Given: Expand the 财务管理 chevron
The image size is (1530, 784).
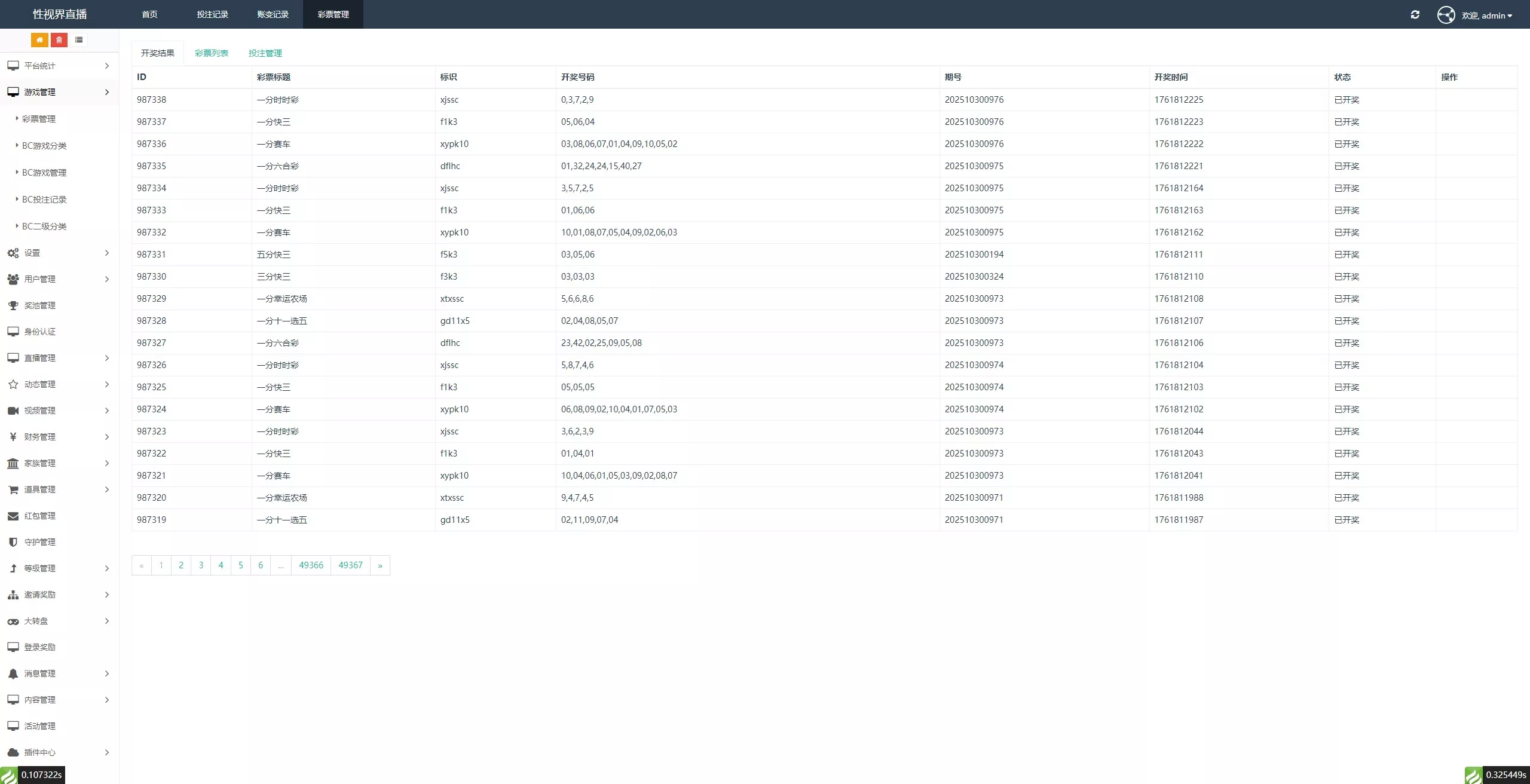Looking at the screenshot, I should click(x=106, y=437).
